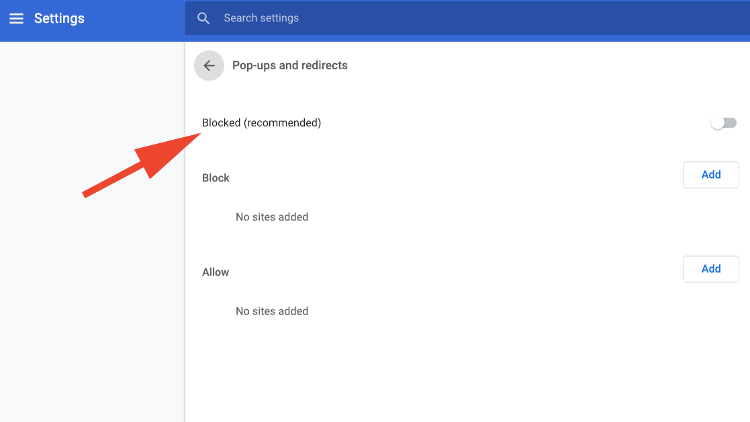Add a site to the Allow list
This screenshot has width=750, height=422.
711,269
